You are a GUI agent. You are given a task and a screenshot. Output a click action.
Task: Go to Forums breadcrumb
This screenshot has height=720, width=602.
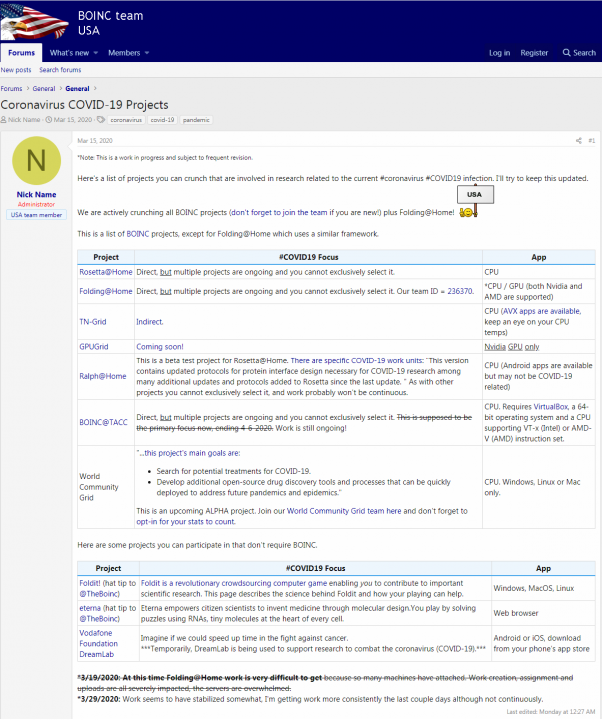[11, 89]
